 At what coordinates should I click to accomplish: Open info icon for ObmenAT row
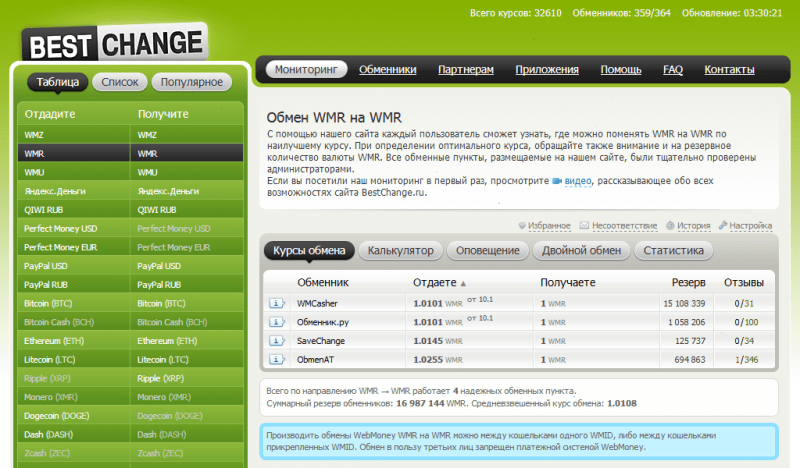[277, 360]
